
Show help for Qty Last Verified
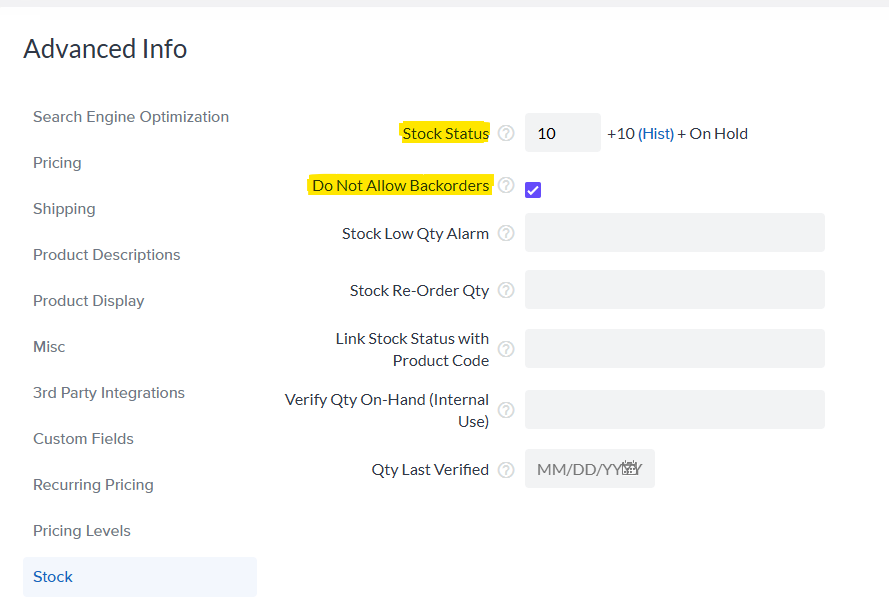tap(506, 469)
